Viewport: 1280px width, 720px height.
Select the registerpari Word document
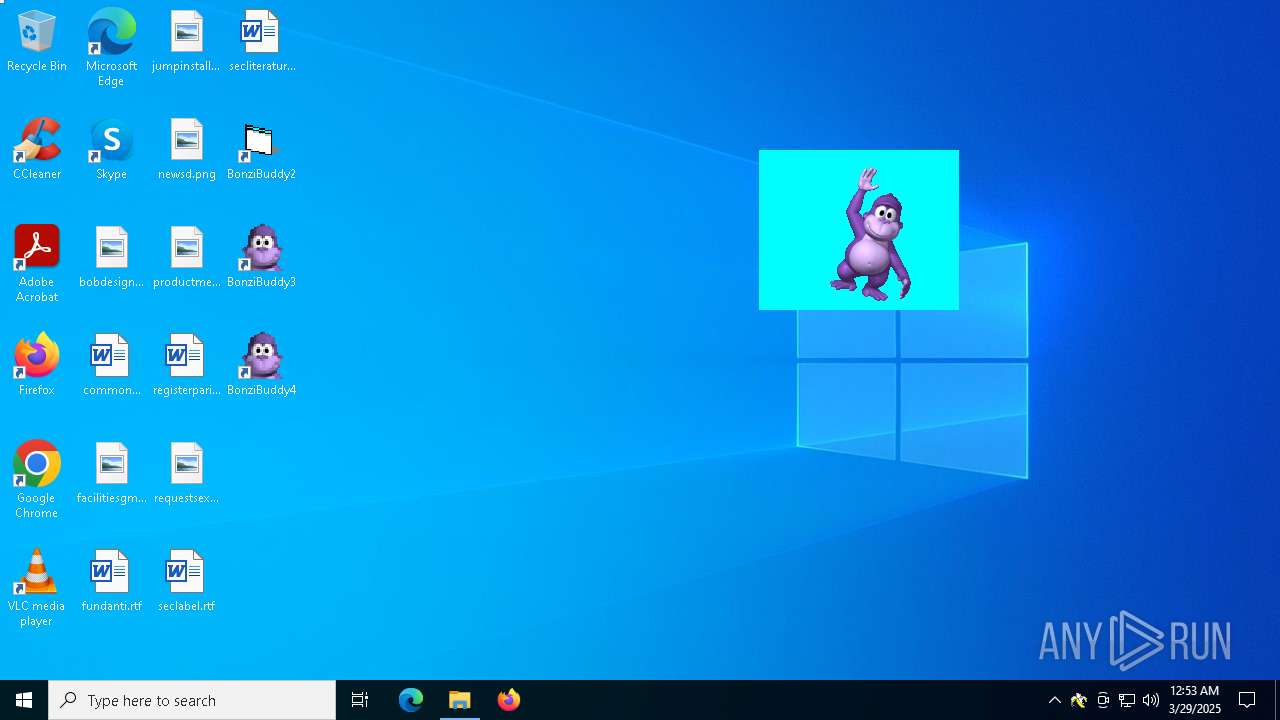tap(186, 366)
